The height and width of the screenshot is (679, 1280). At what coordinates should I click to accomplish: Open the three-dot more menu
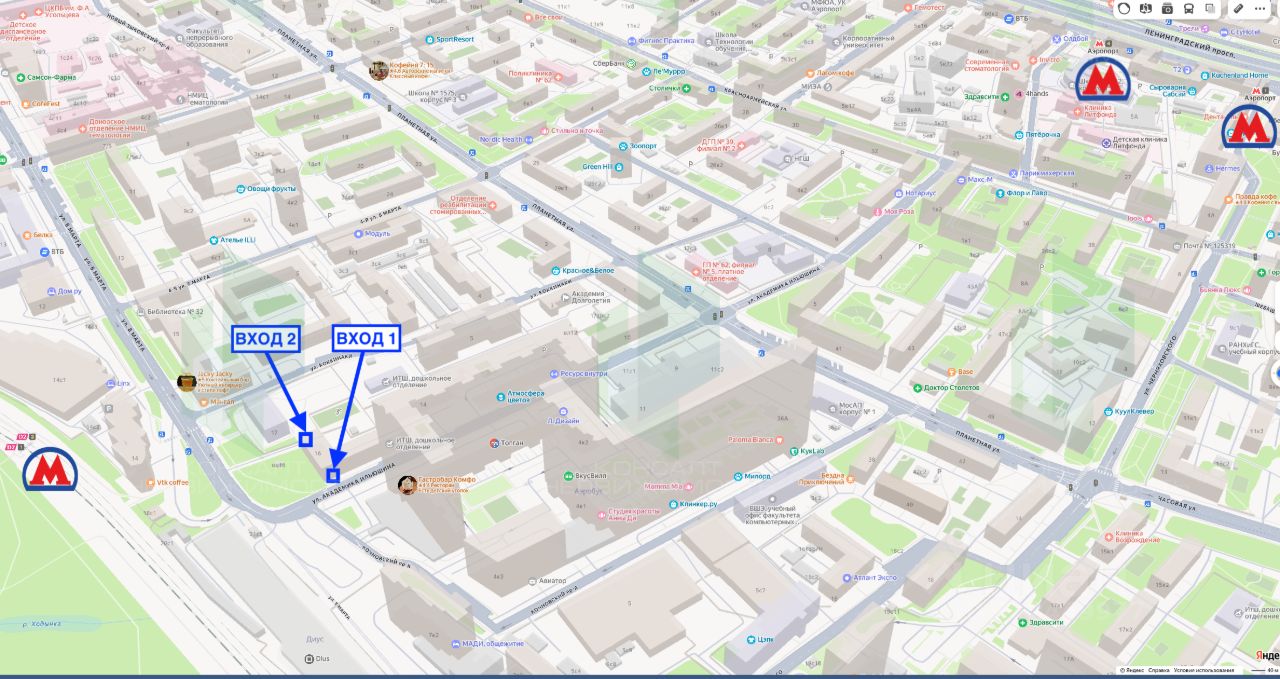click(x=1260, y=8)
